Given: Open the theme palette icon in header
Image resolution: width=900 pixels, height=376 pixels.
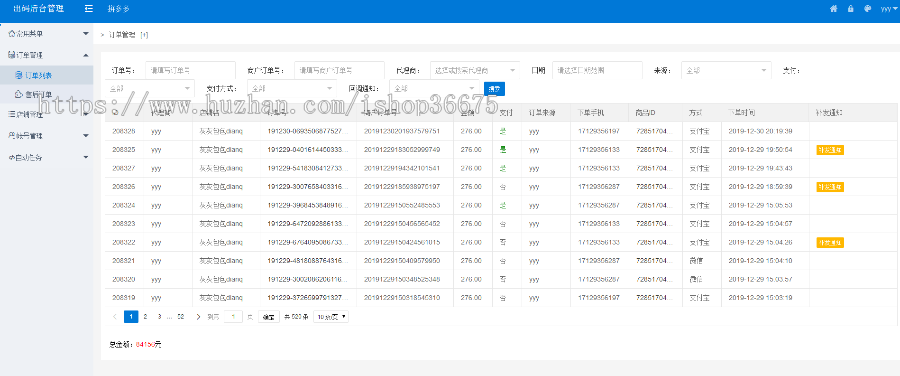Looking at the screenshot, I should click(x=867, y=9).
